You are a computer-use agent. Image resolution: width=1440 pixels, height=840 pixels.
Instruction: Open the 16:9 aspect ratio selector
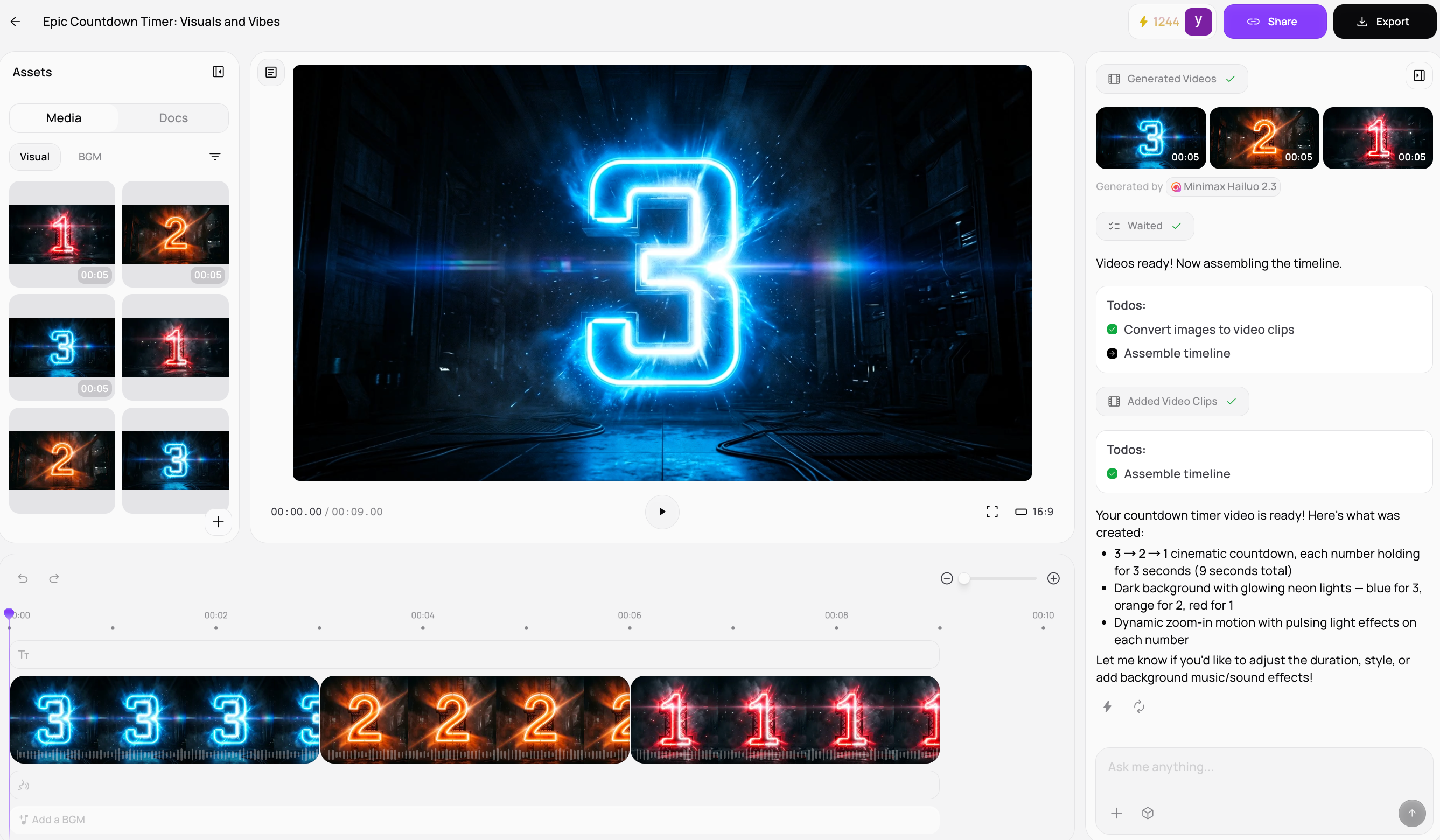[x=1034, y=512]
